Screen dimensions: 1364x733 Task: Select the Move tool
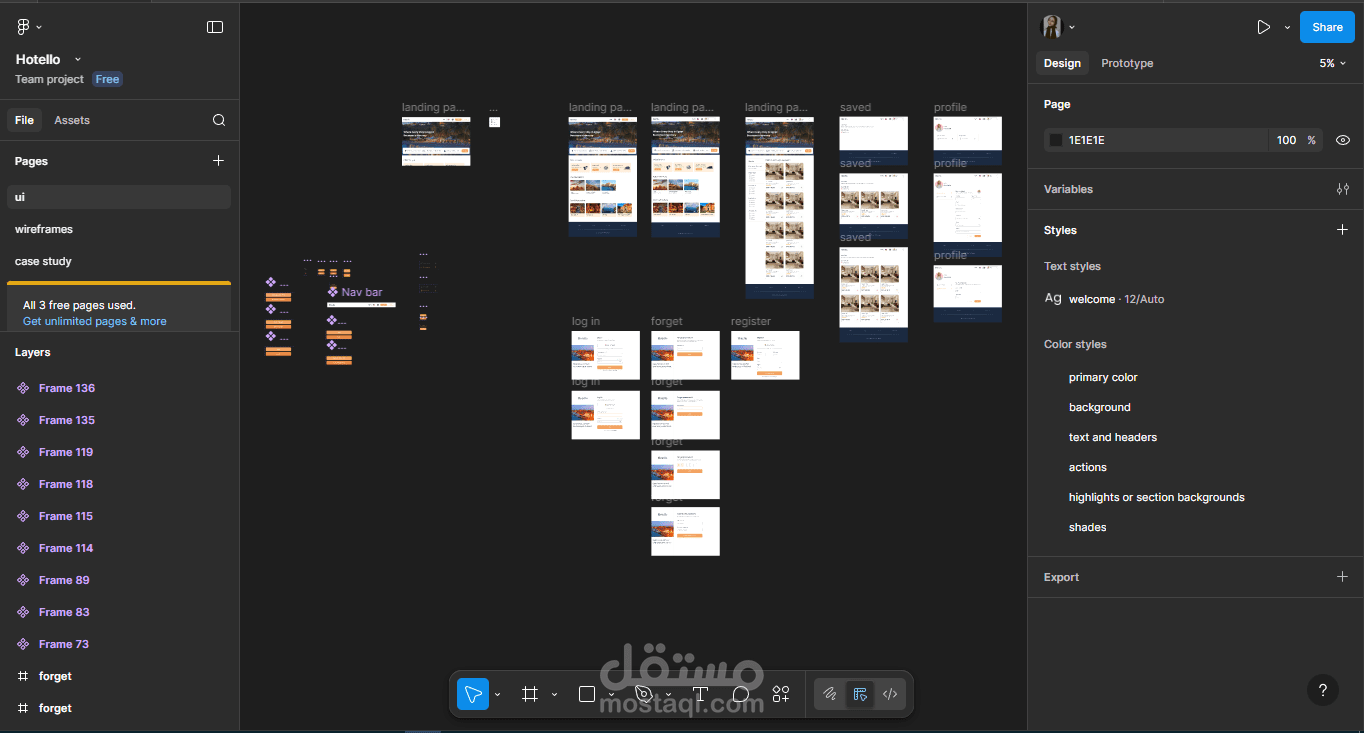coord(473,694)
